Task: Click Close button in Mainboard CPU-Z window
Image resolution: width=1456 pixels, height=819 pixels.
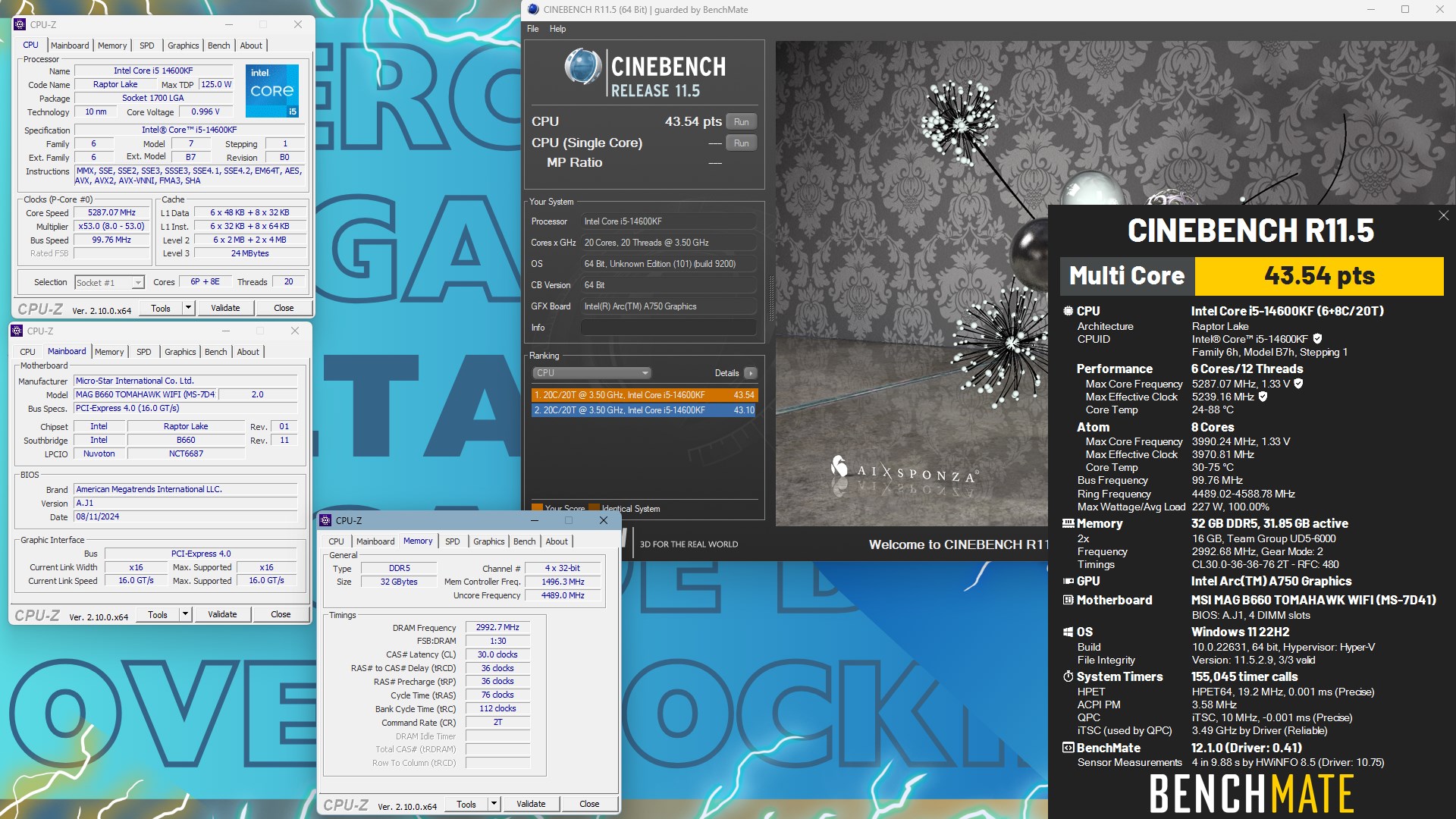Action: click(x=281, y=614)
